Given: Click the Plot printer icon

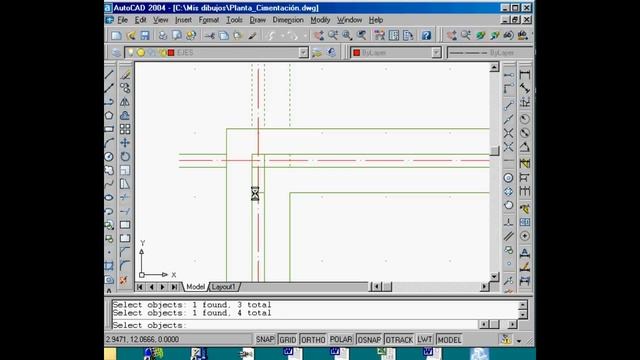Looking at the screenshot, I should (163, 36).
